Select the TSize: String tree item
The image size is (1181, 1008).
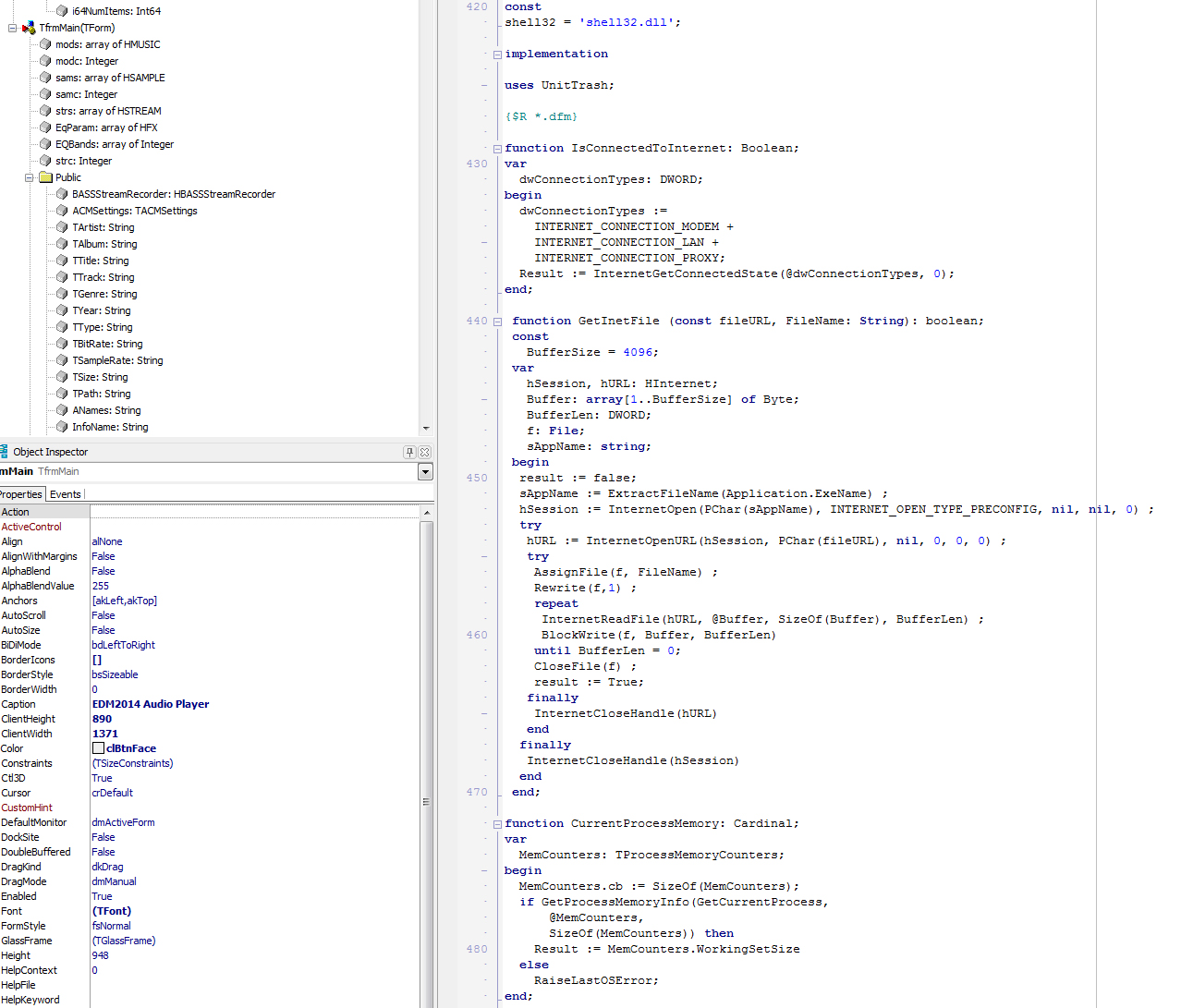point(100,377)
